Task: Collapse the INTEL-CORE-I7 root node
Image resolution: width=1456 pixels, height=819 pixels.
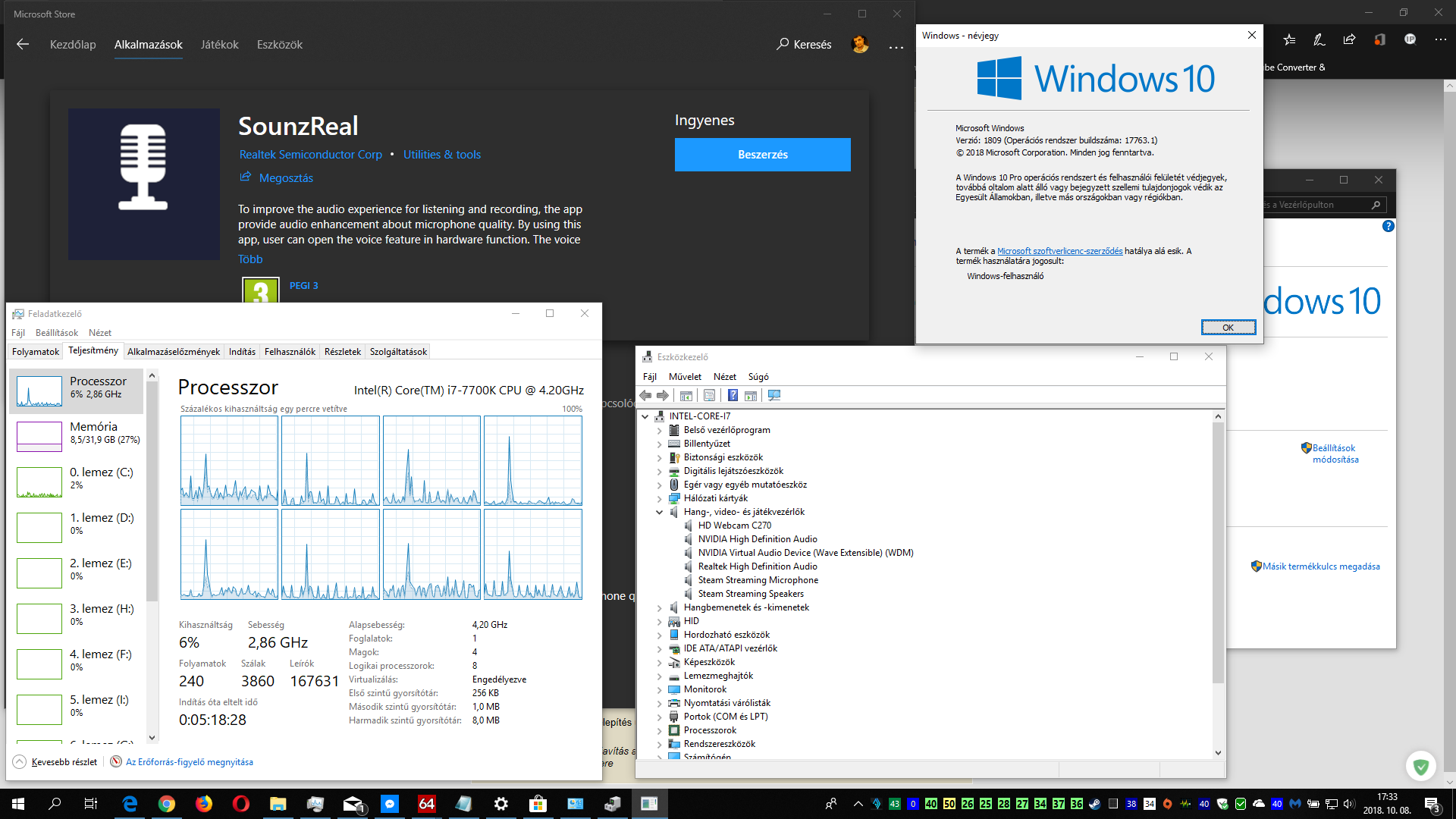Action: click(x=645, y=416)
